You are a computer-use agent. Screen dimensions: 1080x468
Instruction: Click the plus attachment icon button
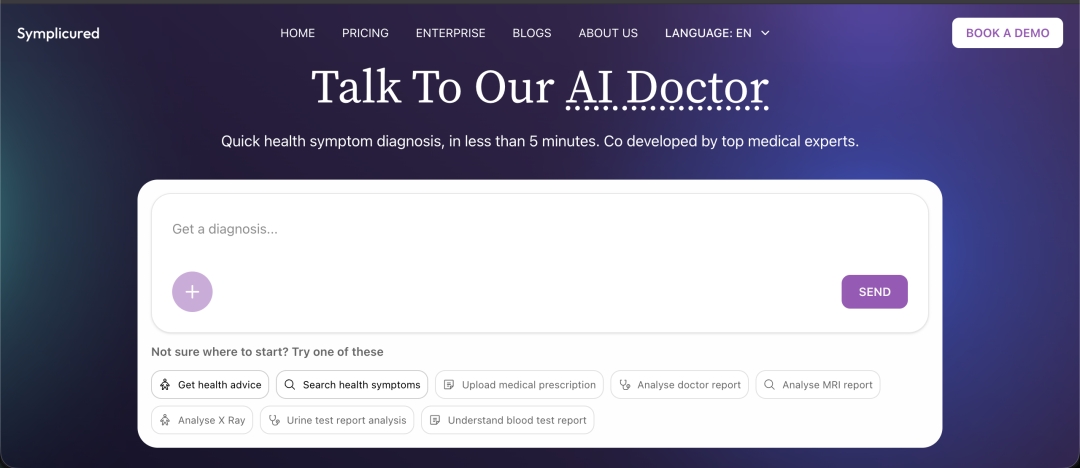pyautogui.click(x=192, y=292)
